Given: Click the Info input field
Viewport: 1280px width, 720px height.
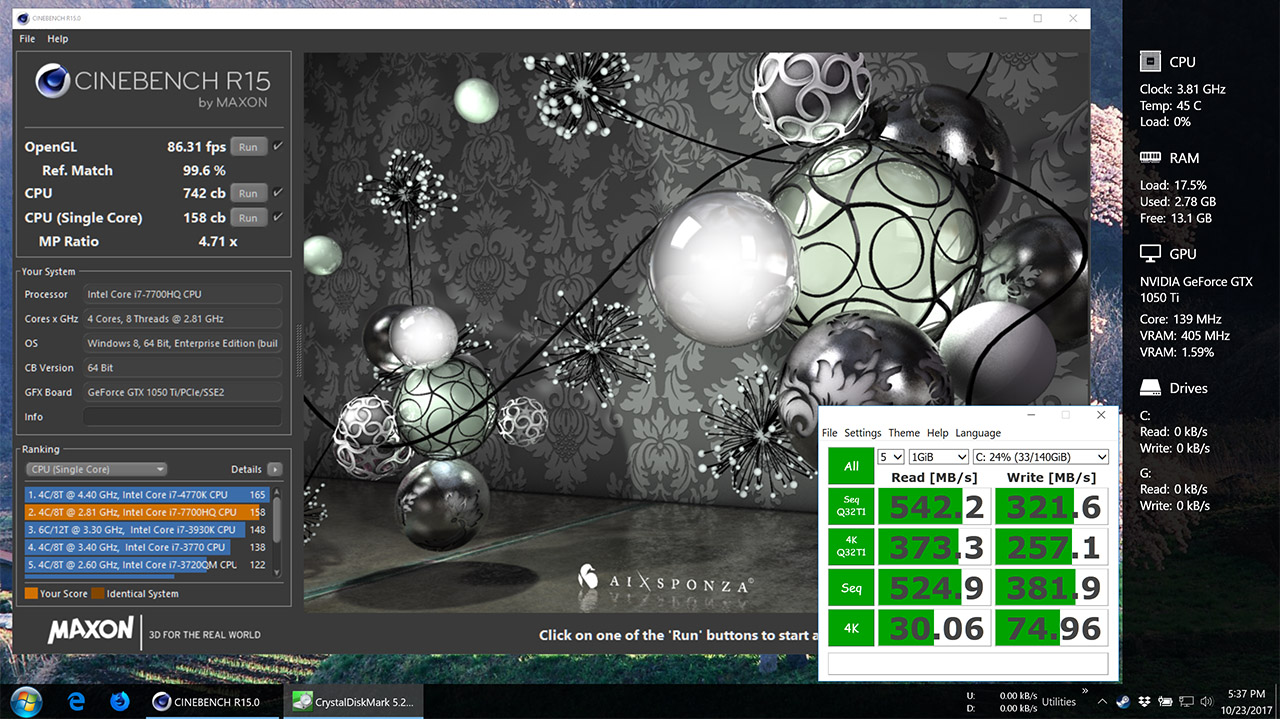Looking at the screenshot, I should coord(183,417).
